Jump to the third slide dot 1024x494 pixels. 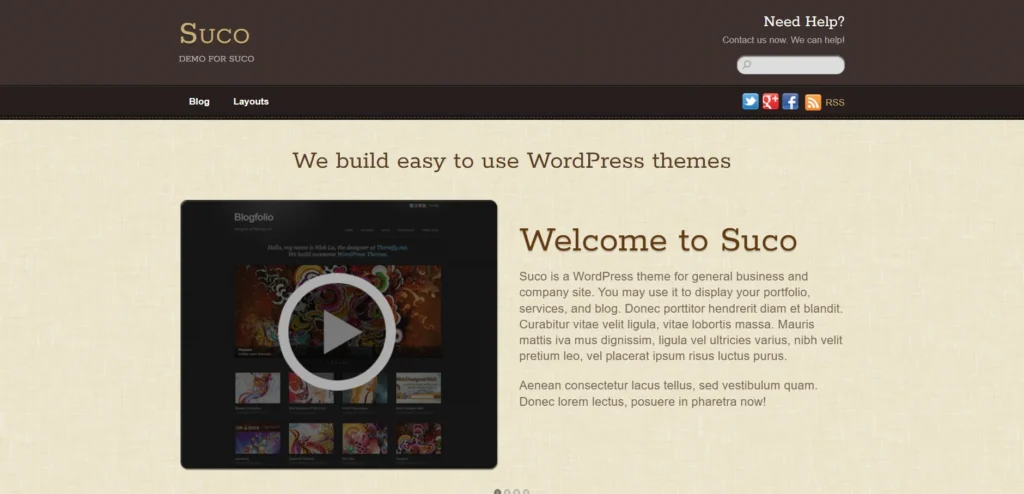517,491
